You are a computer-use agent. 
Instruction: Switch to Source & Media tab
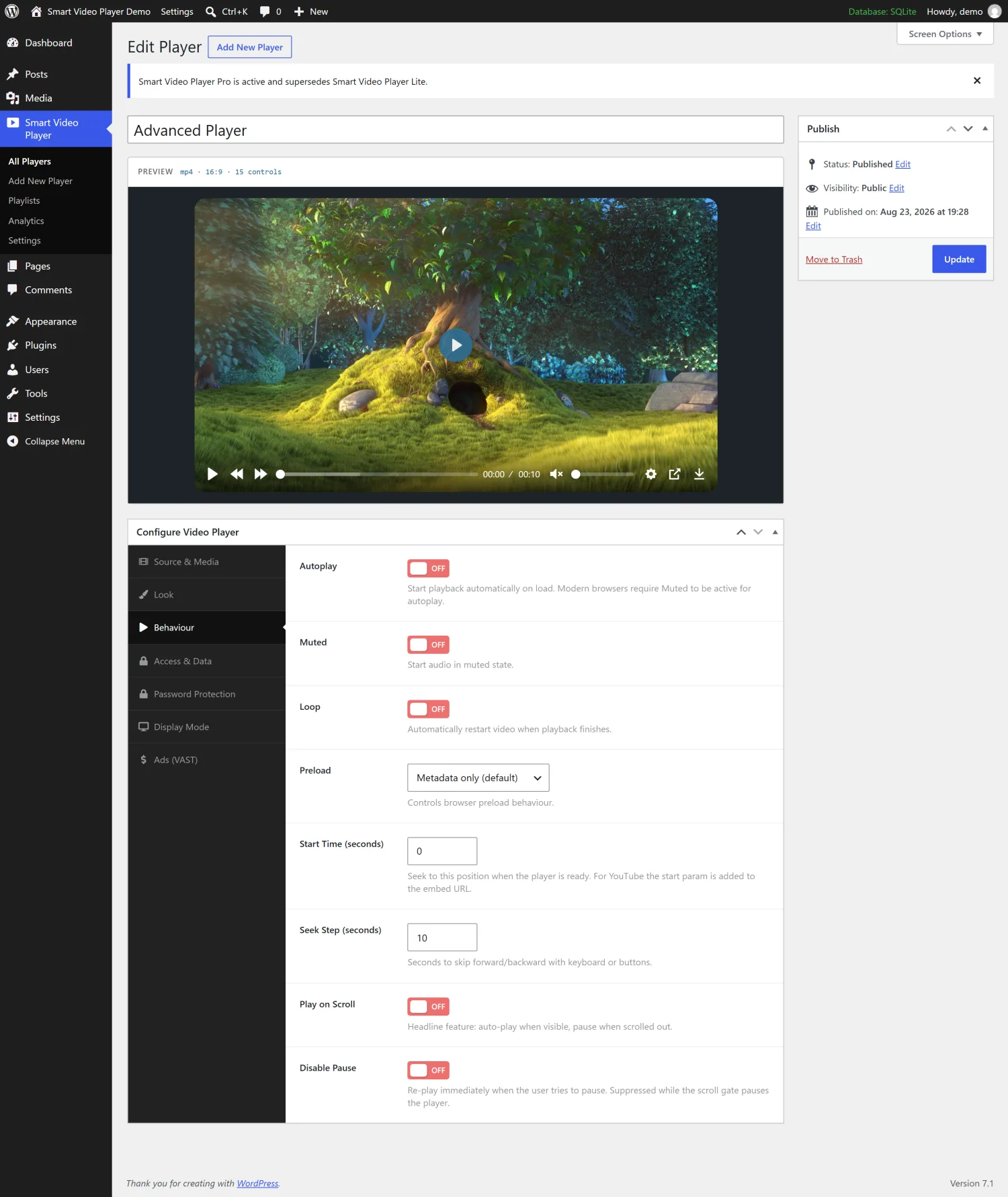point(207,562)
